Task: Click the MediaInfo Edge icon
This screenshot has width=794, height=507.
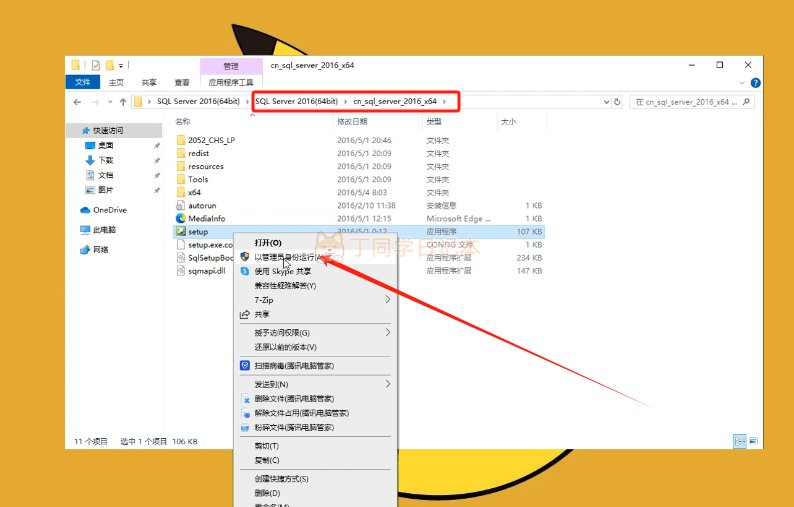Action: [x=180, y=218]
